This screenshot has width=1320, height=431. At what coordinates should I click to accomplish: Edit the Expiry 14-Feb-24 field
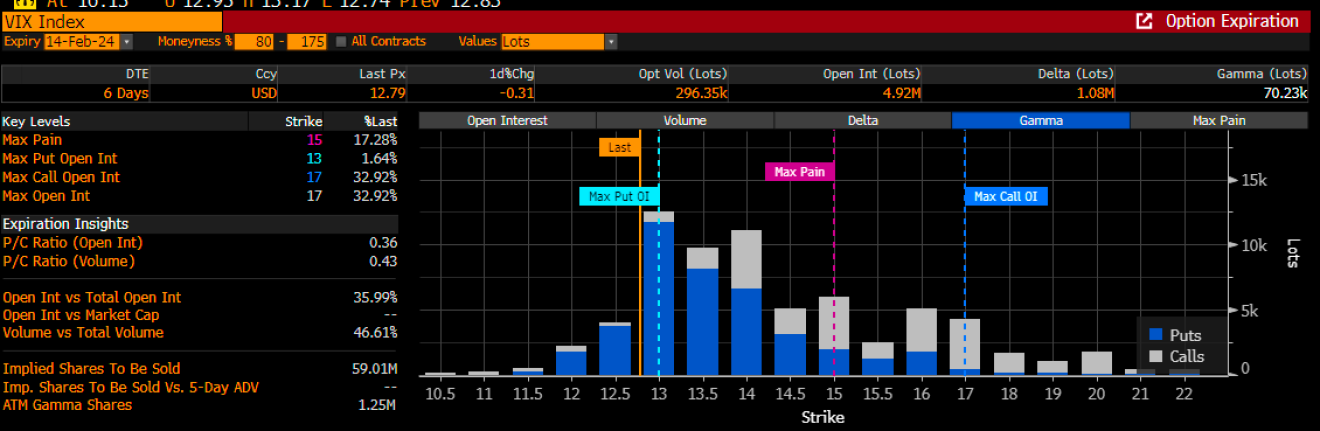(82, 42)
